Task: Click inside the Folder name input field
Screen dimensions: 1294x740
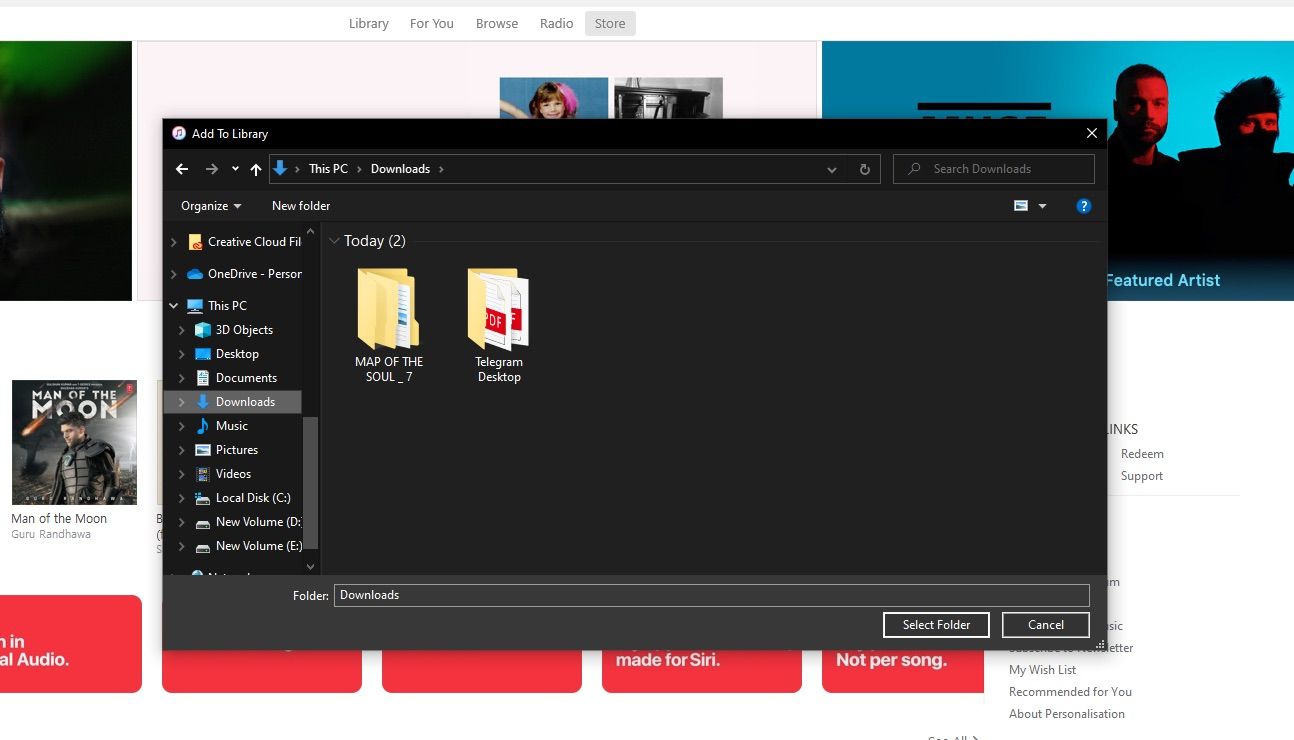Action: coord(700,594)
